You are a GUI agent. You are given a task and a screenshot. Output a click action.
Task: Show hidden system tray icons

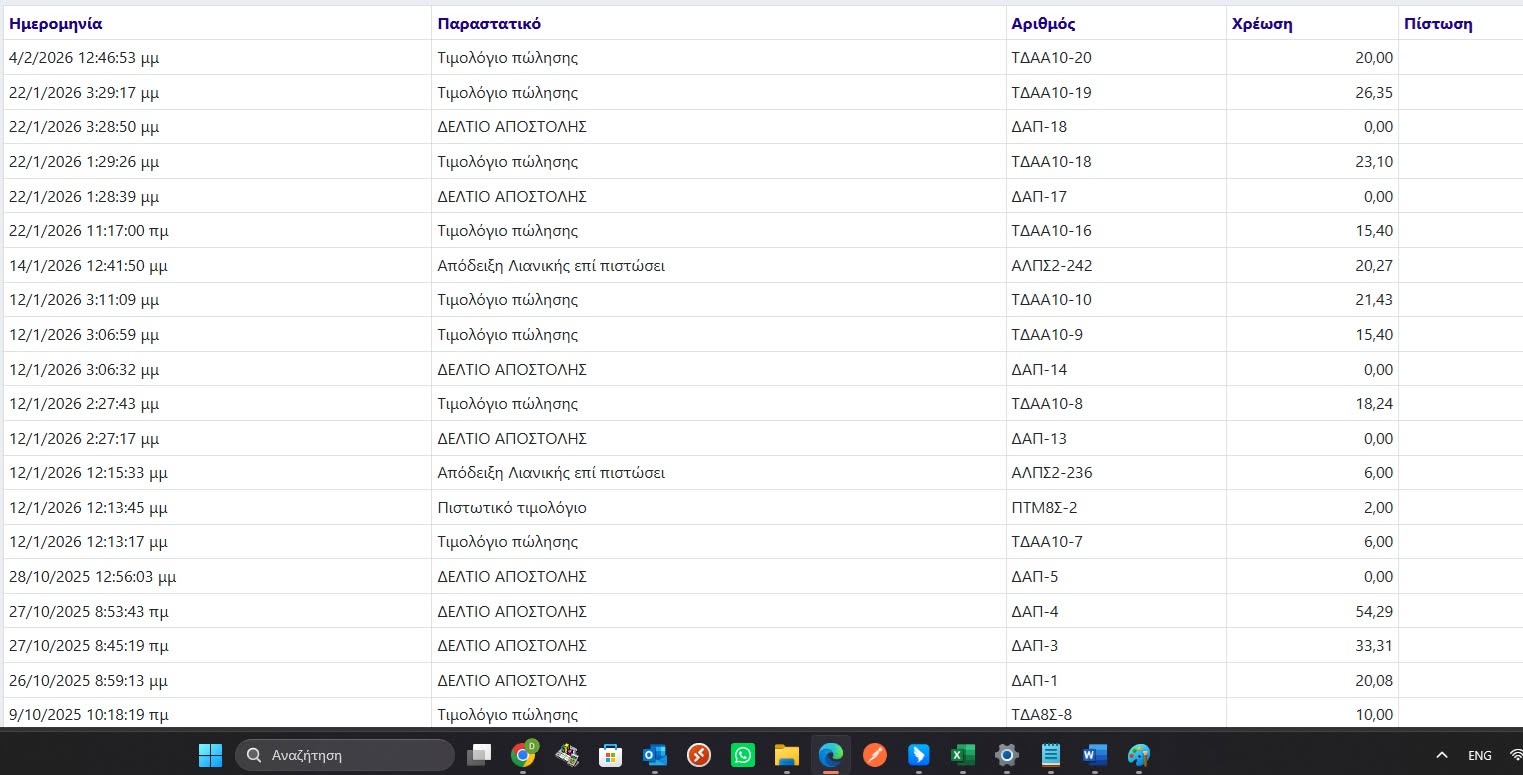(1441, 755)
